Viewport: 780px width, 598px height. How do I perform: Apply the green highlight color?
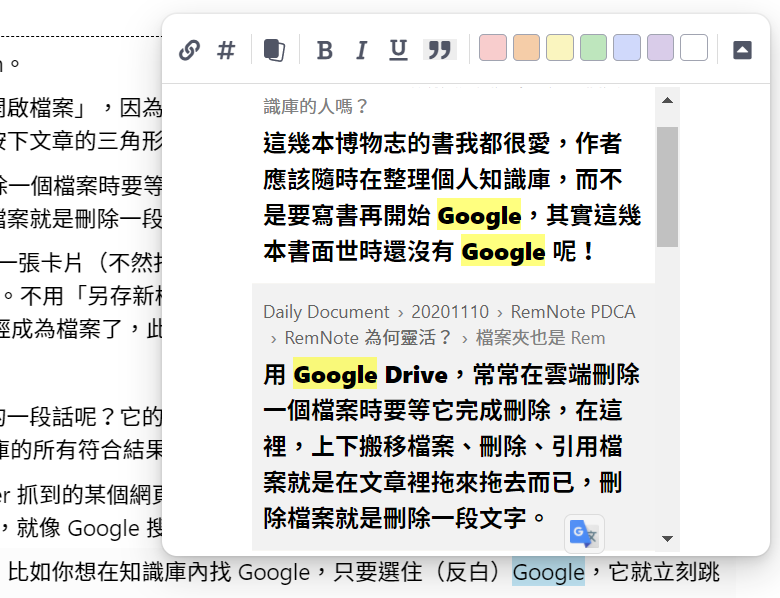(593, 48)
